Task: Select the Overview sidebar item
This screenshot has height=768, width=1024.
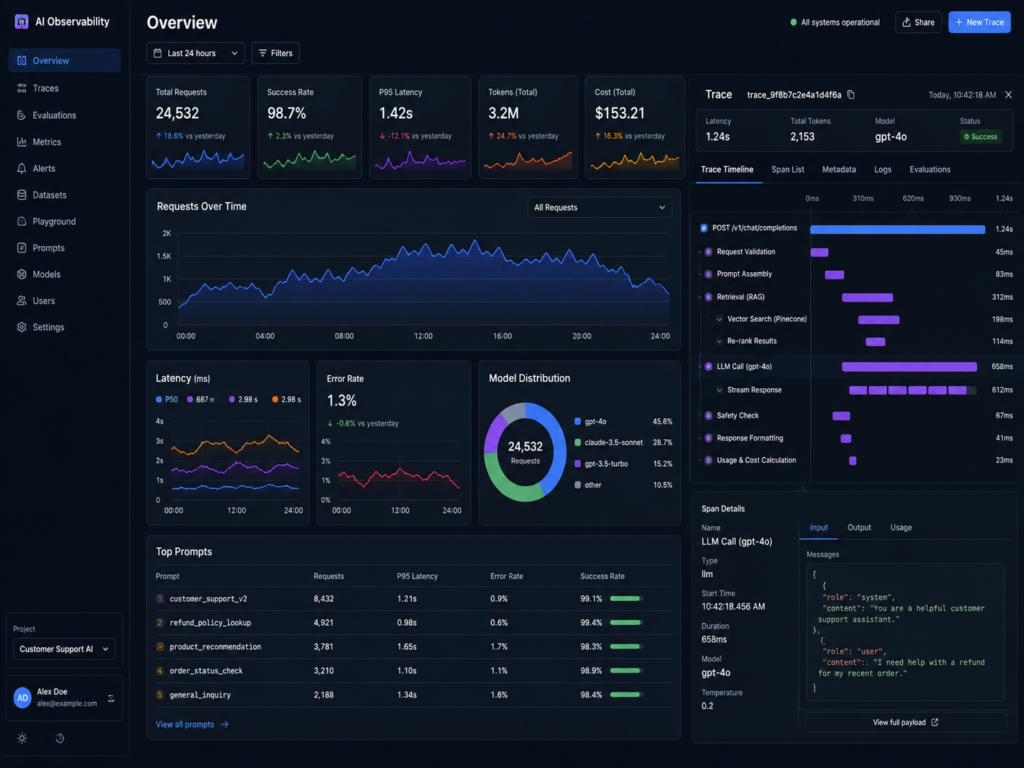Action: [x=65, y=60]
